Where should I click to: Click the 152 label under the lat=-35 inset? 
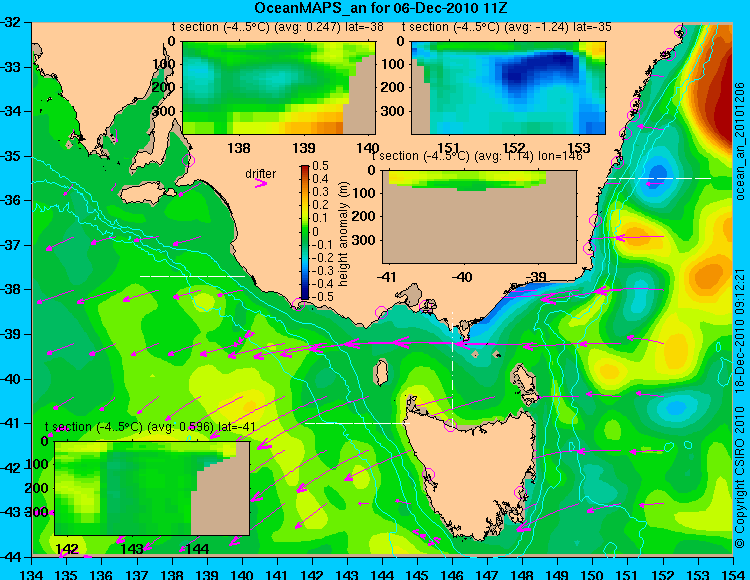click(514, 148)
